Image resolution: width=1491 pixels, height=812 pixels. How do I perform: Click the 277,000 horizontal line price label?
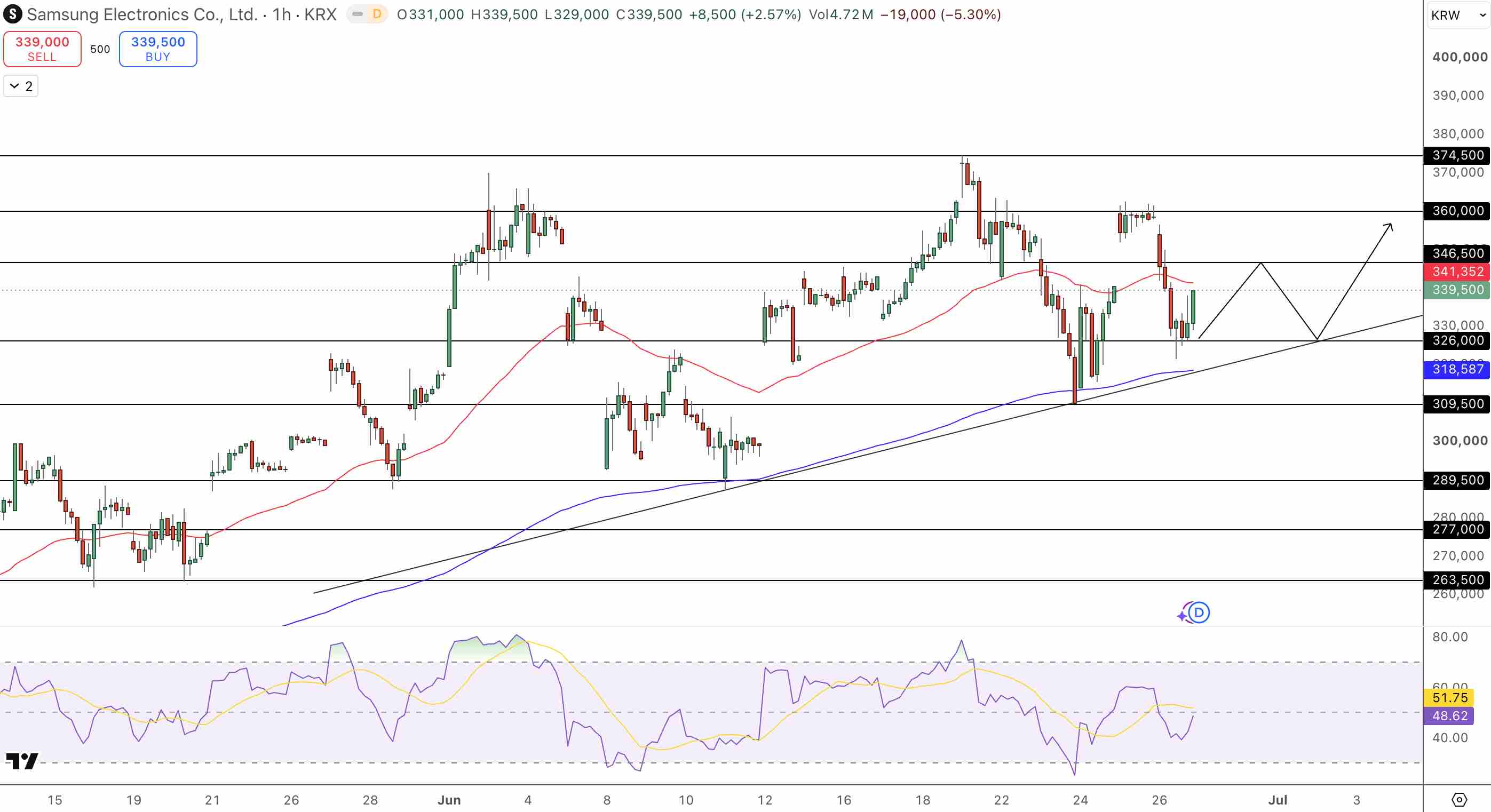click(1457, 529)
